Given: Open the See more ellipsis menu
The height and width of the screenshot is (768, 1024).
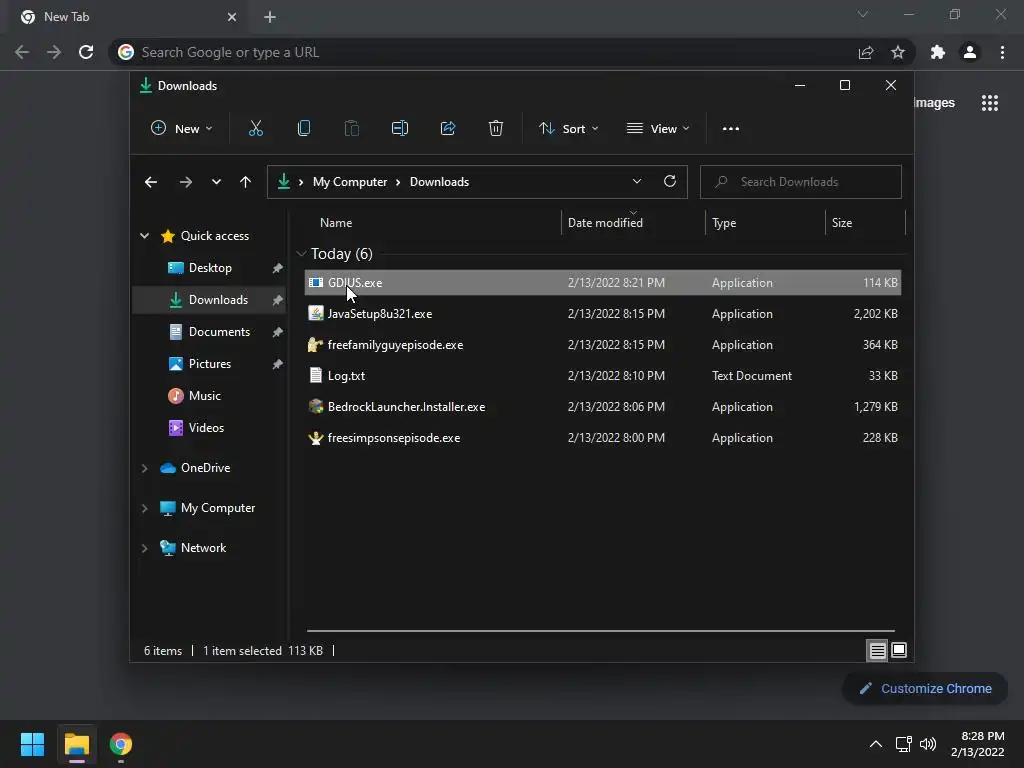Looking at the screenshot, I should (731, 129).
